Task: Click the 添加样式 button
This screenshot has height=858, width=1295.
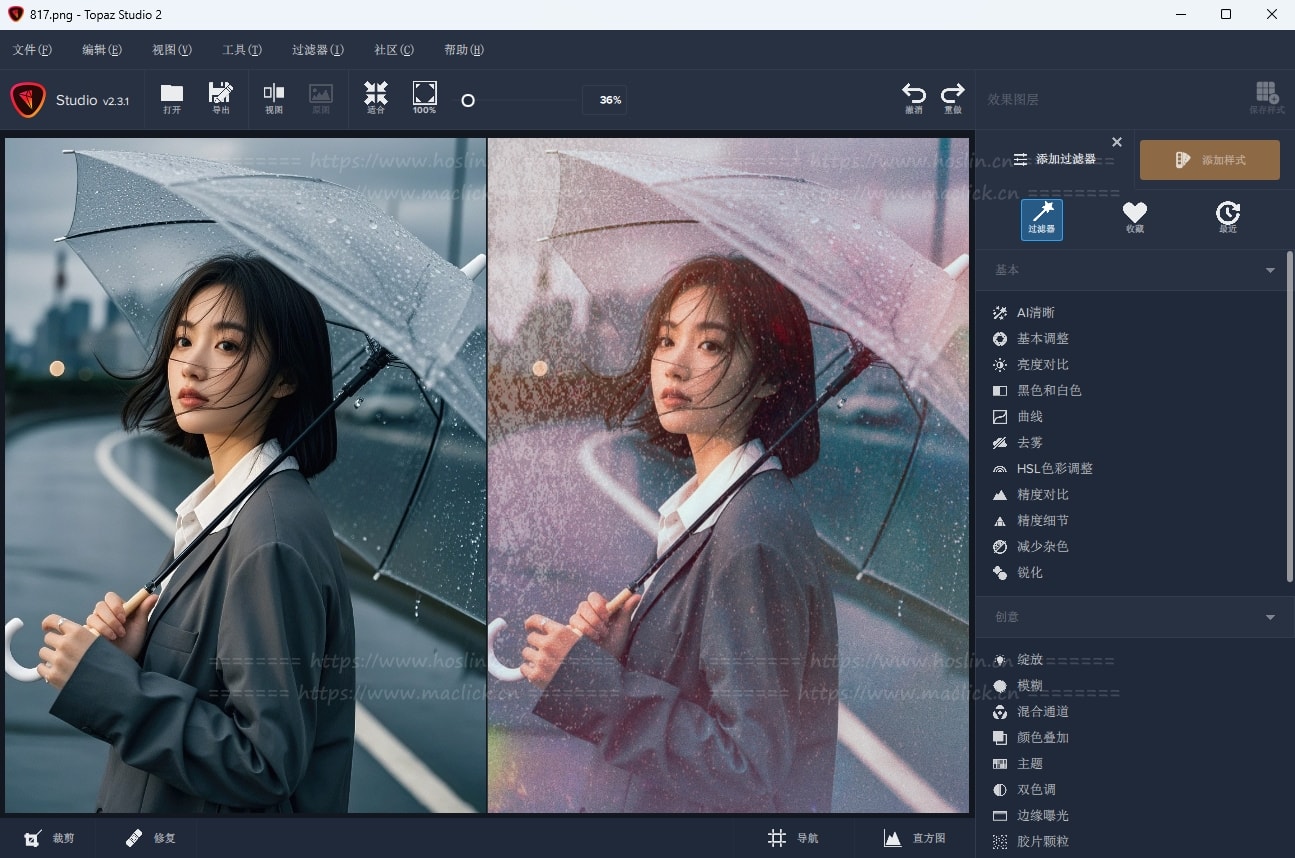Action: [1209, 160]
